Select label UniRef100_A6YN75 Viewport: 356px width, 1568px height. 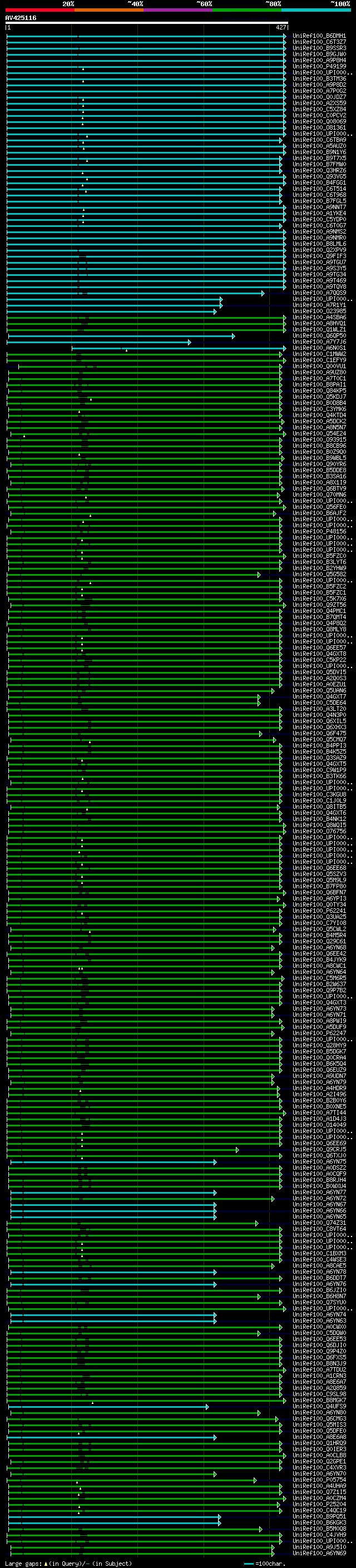(x=319, y=1162)
